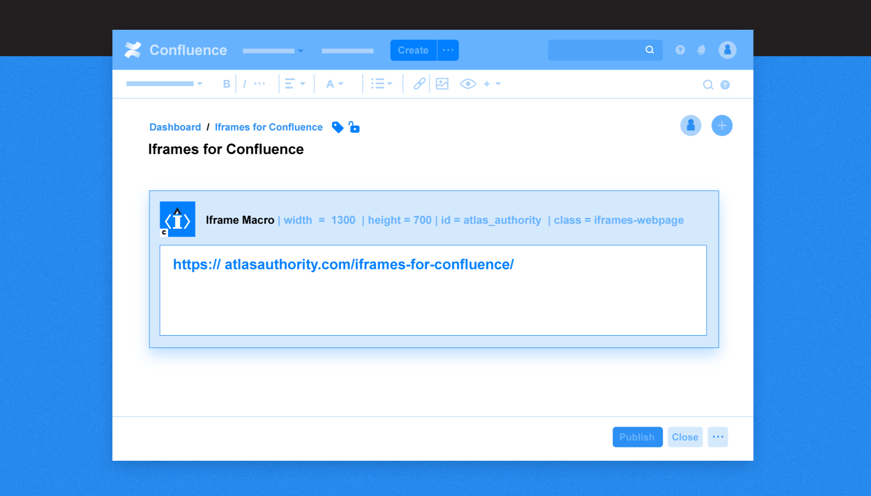Click the Publish button
This screenshot has width=871, height=496.
(637, 437)
